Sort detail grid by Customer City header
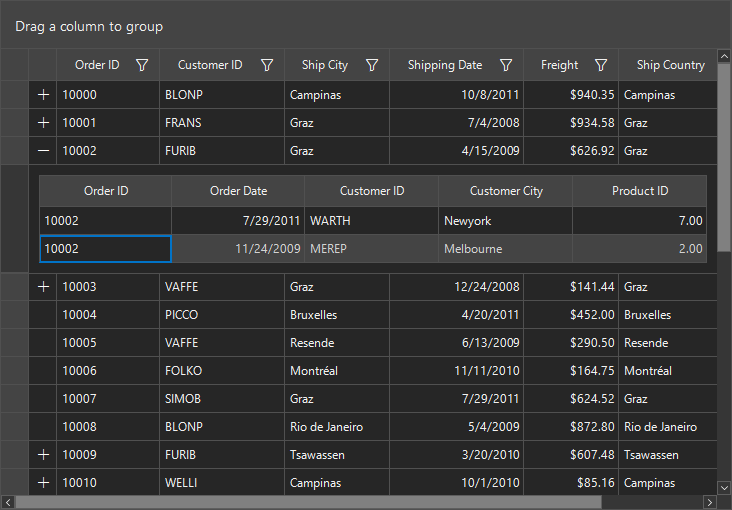Screen dimensions: 732x510 506,191
